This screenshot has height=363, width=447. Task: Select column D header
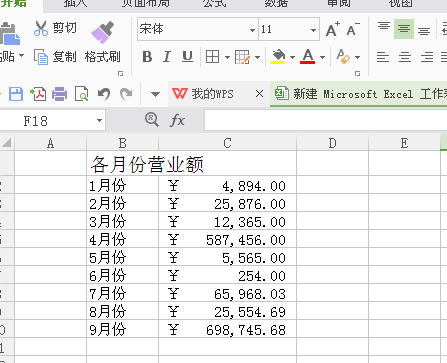click(x=332, y=143)
